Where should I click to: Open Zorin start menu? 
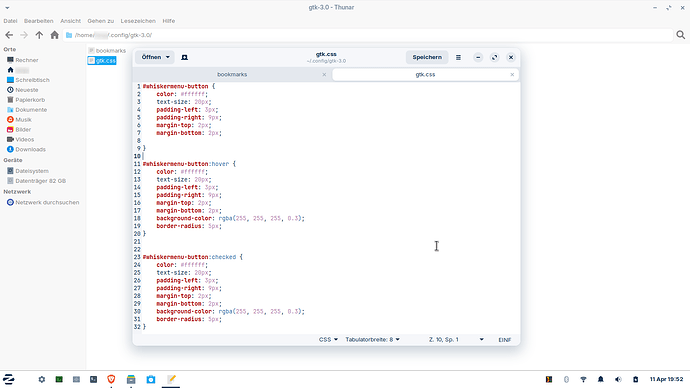point(8,379)
